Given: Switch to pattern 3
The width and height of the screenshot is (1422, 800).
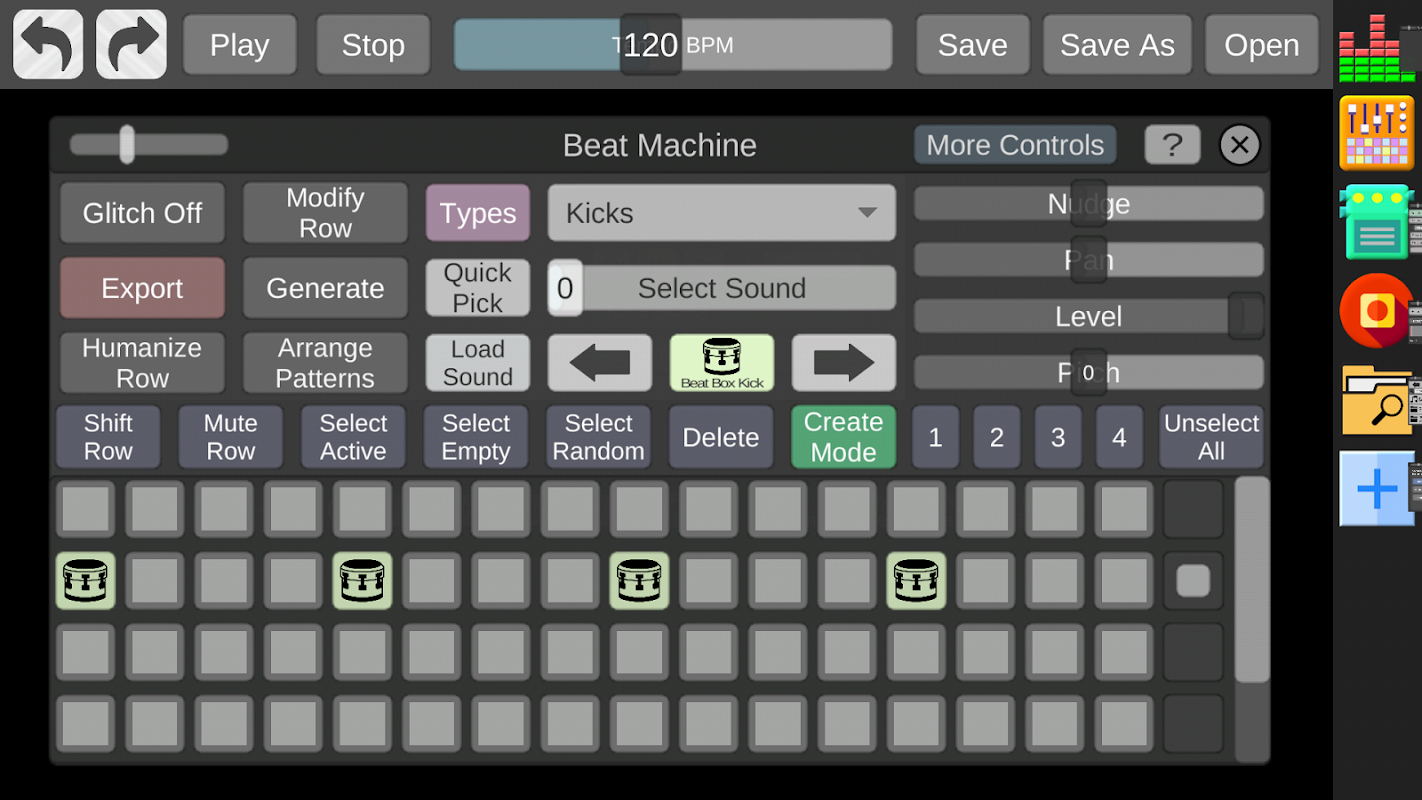Looking at the screenshot, I should [1058, 437].
